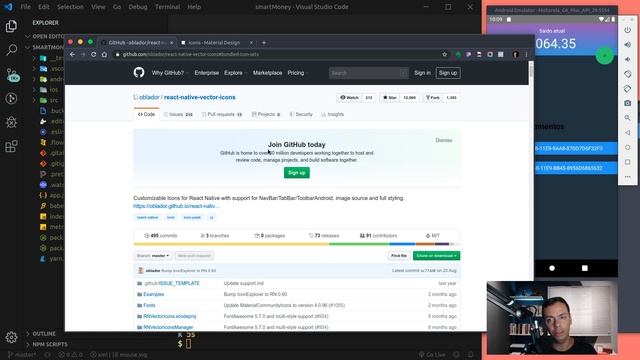Open the Debug view bug icon in VS Code
Viewport: 640px width, 360px height.
[x=11, y=122]
